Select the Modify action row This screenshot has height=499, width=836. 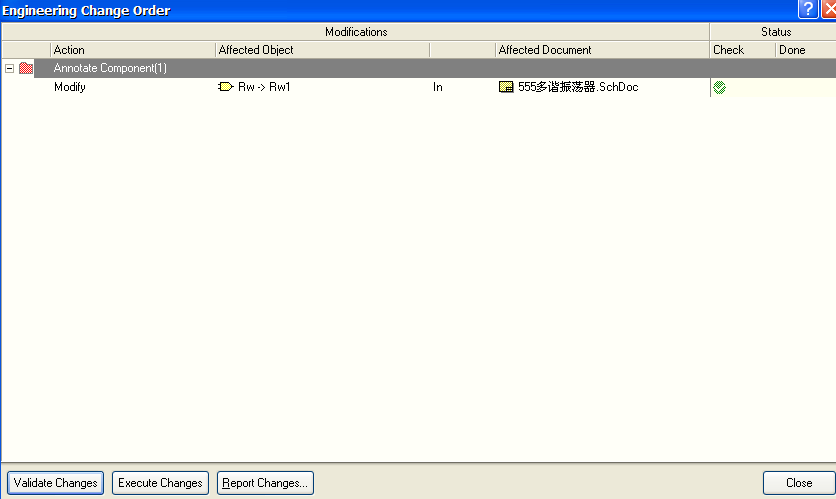click(70, 87)
